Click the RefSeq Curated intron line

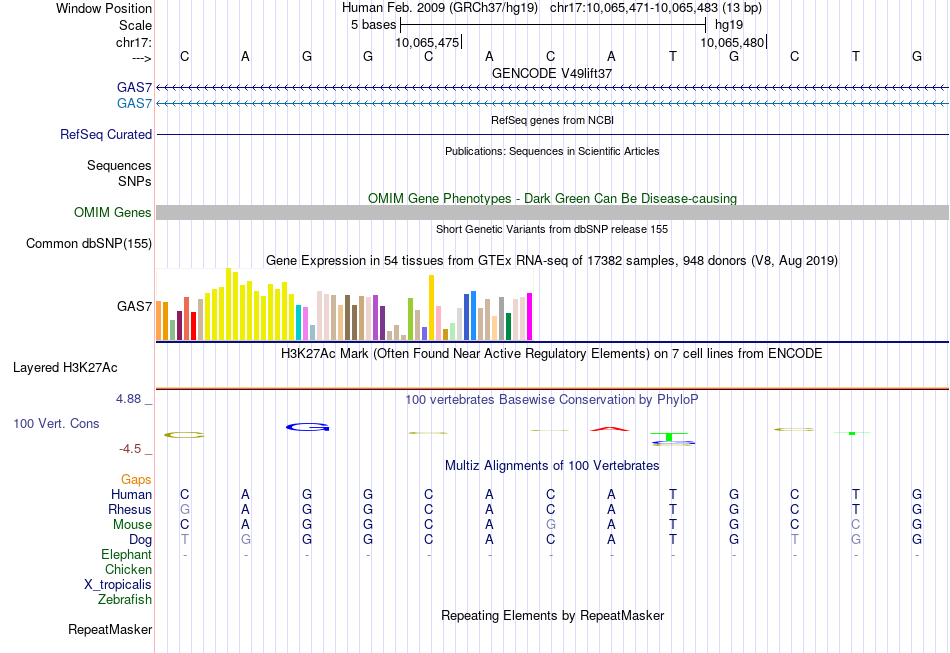pyautogui.click(x=553, y=134)
